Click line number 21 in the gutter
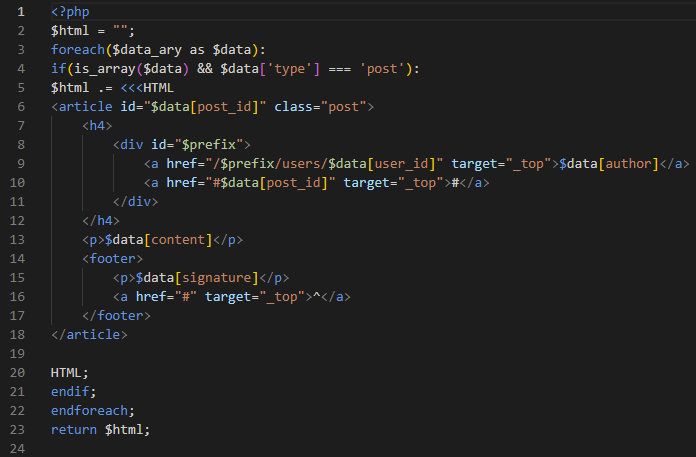This screenshot has width=696, height=457. [x=17, y=392]
